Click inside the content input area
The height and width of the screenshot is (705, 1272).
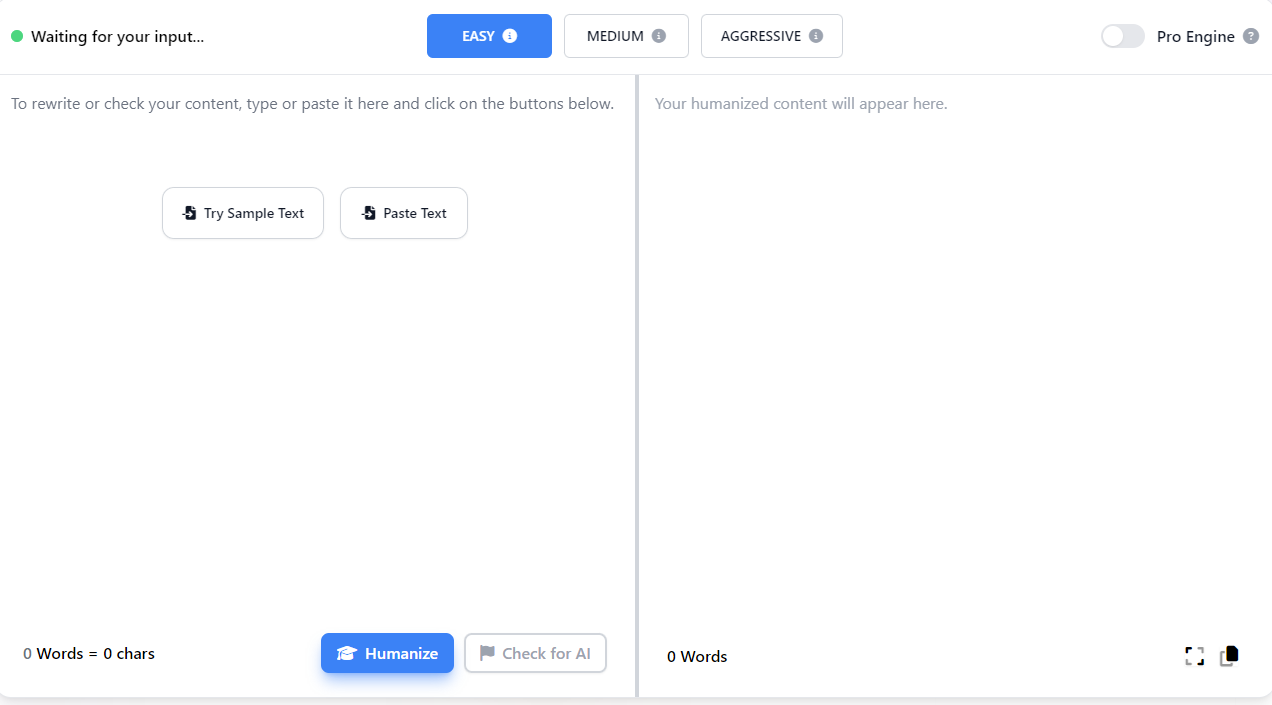pos(310,400)
